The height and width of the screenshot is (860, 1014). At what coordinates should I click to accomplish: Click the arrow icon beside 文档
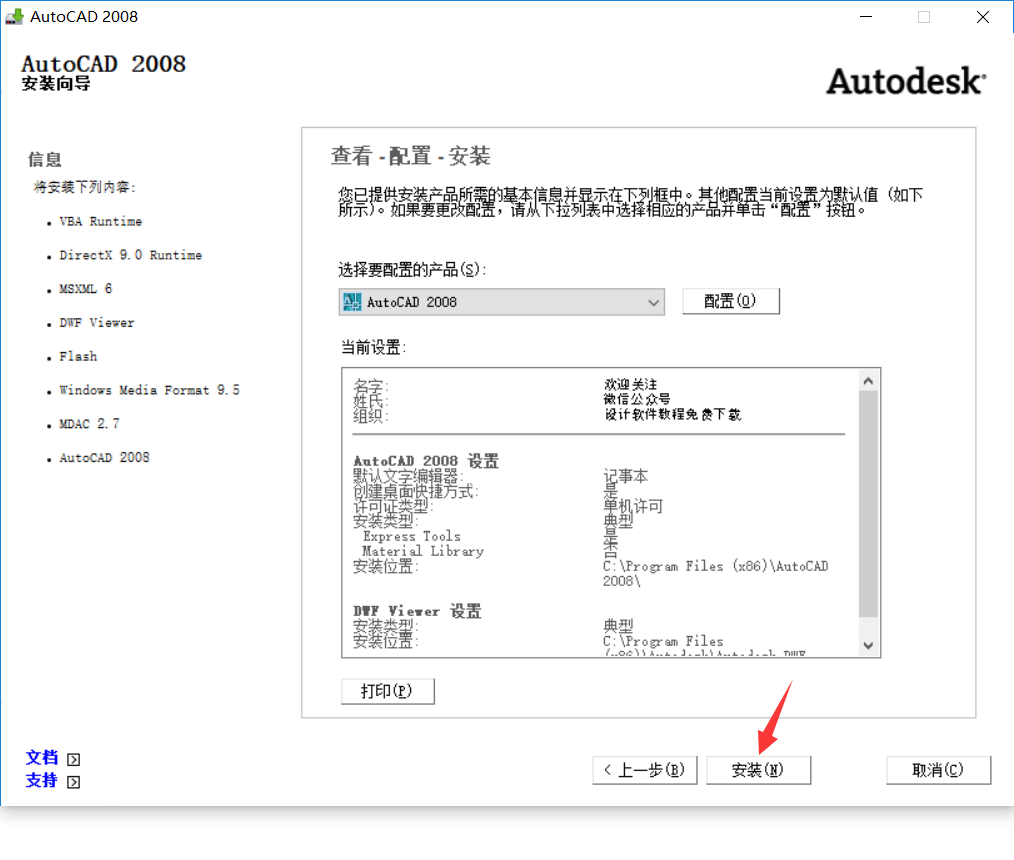(73, 759)
